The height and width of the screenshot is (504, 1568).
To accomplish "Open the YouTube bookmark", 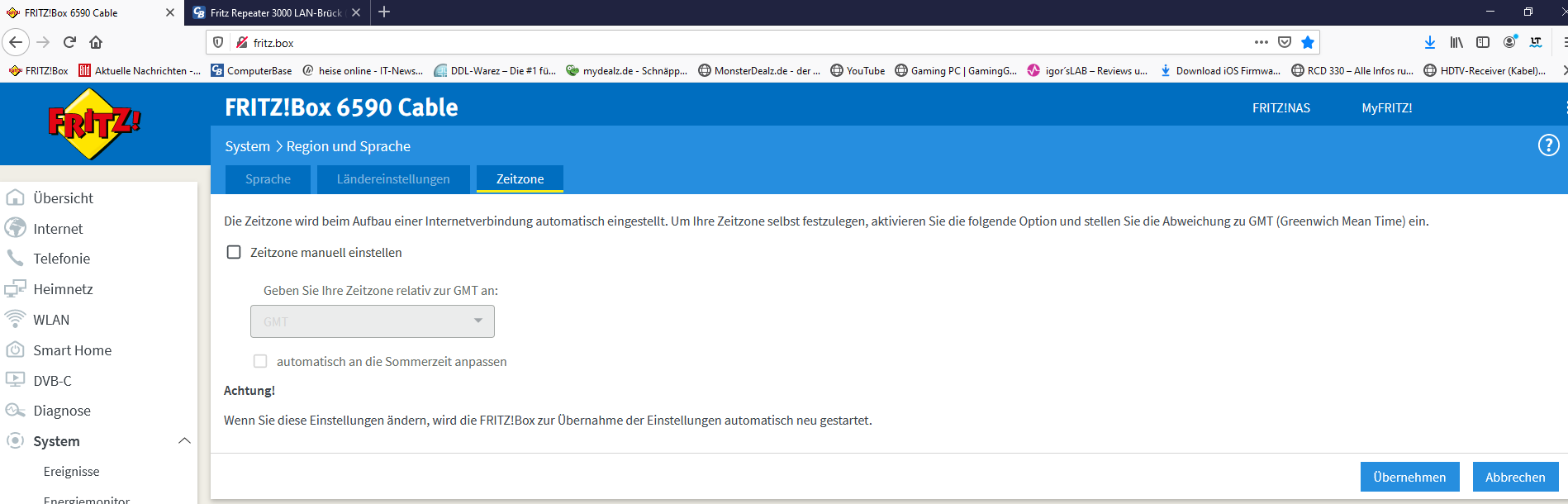I will 858,71.
